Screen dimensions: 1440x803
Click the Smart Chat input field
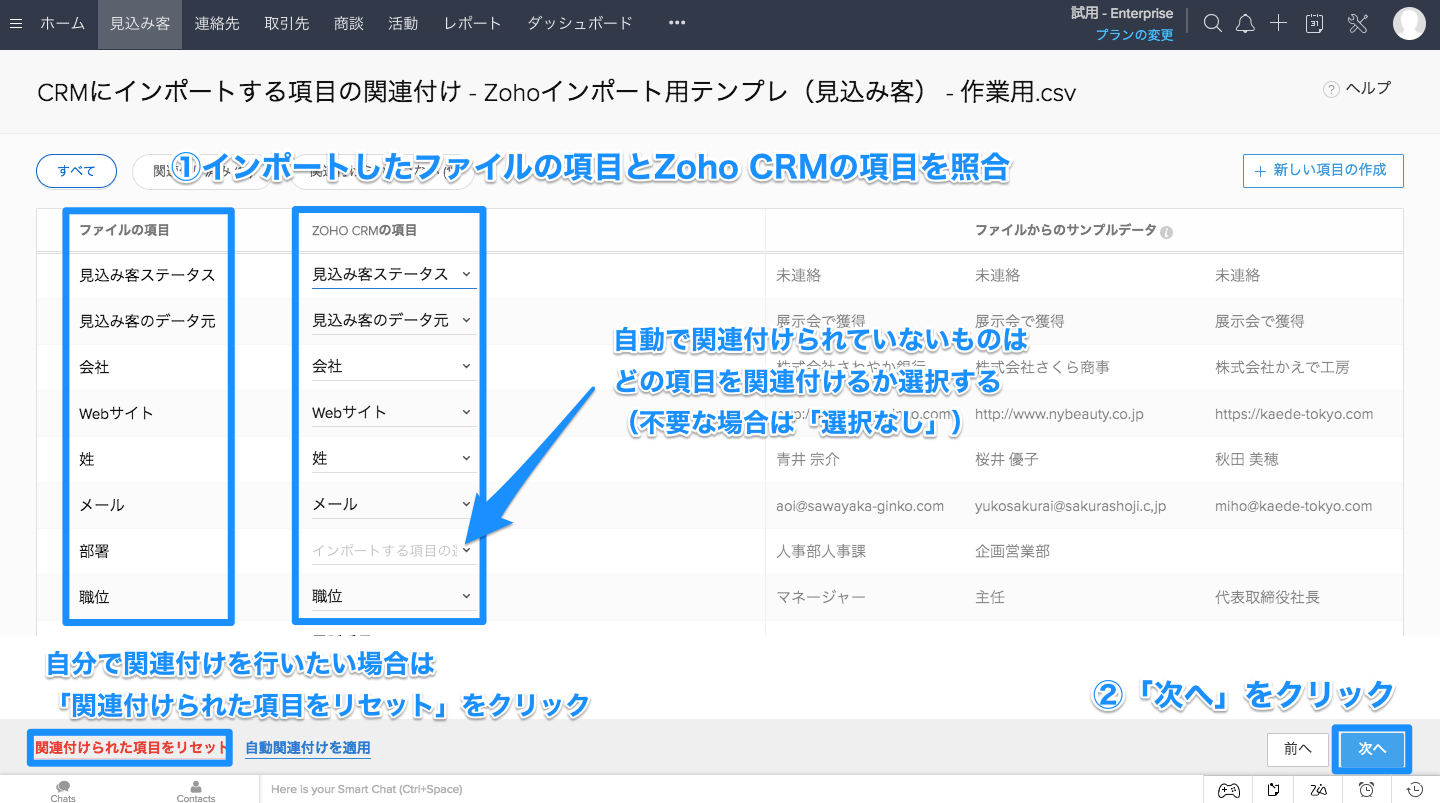730,790
